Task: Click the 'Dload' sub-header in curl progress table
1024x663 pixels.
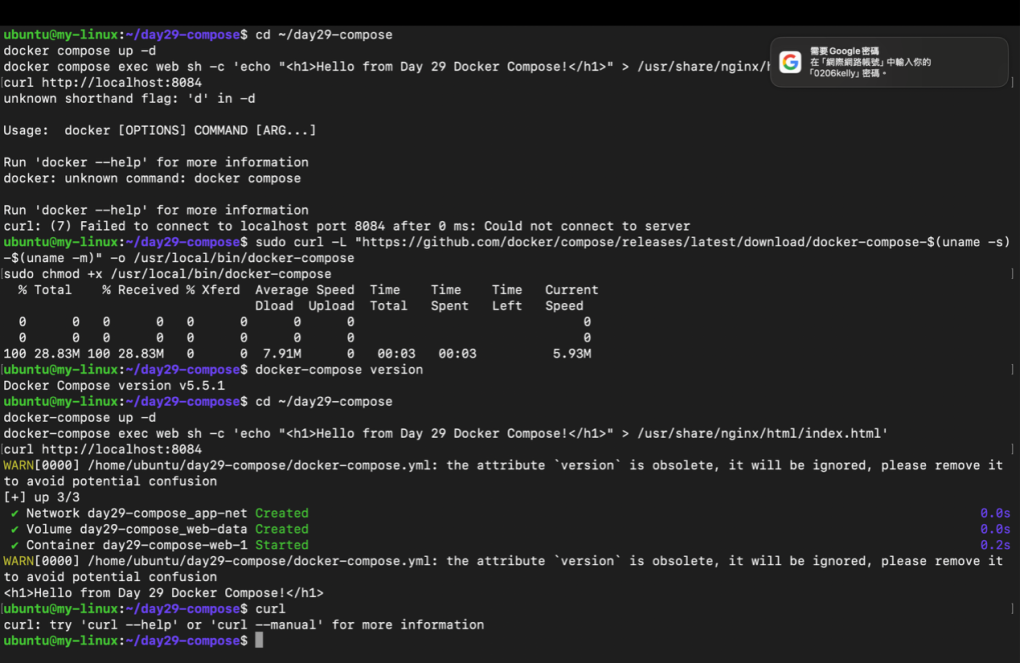Action: (x=274, y=306)
